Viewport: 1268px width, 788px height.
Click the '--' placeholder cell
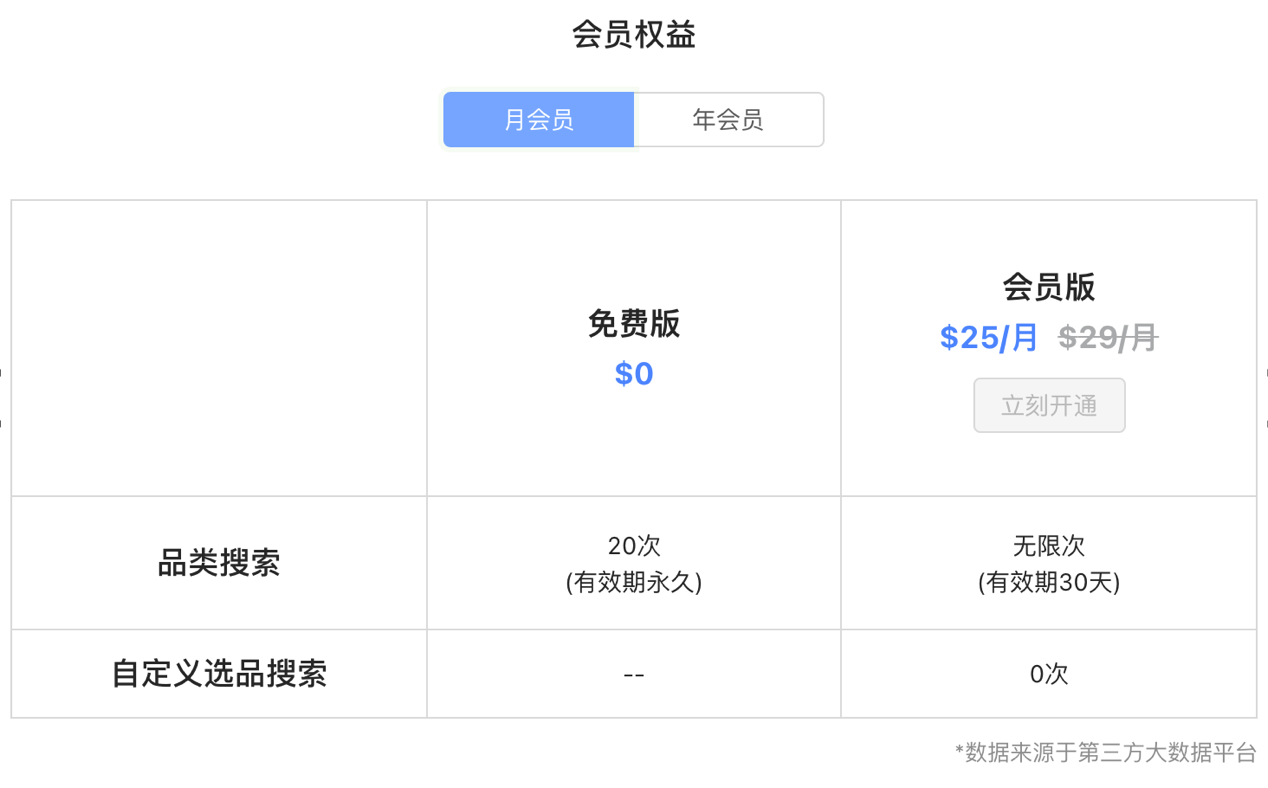click(x=633, y=673)
